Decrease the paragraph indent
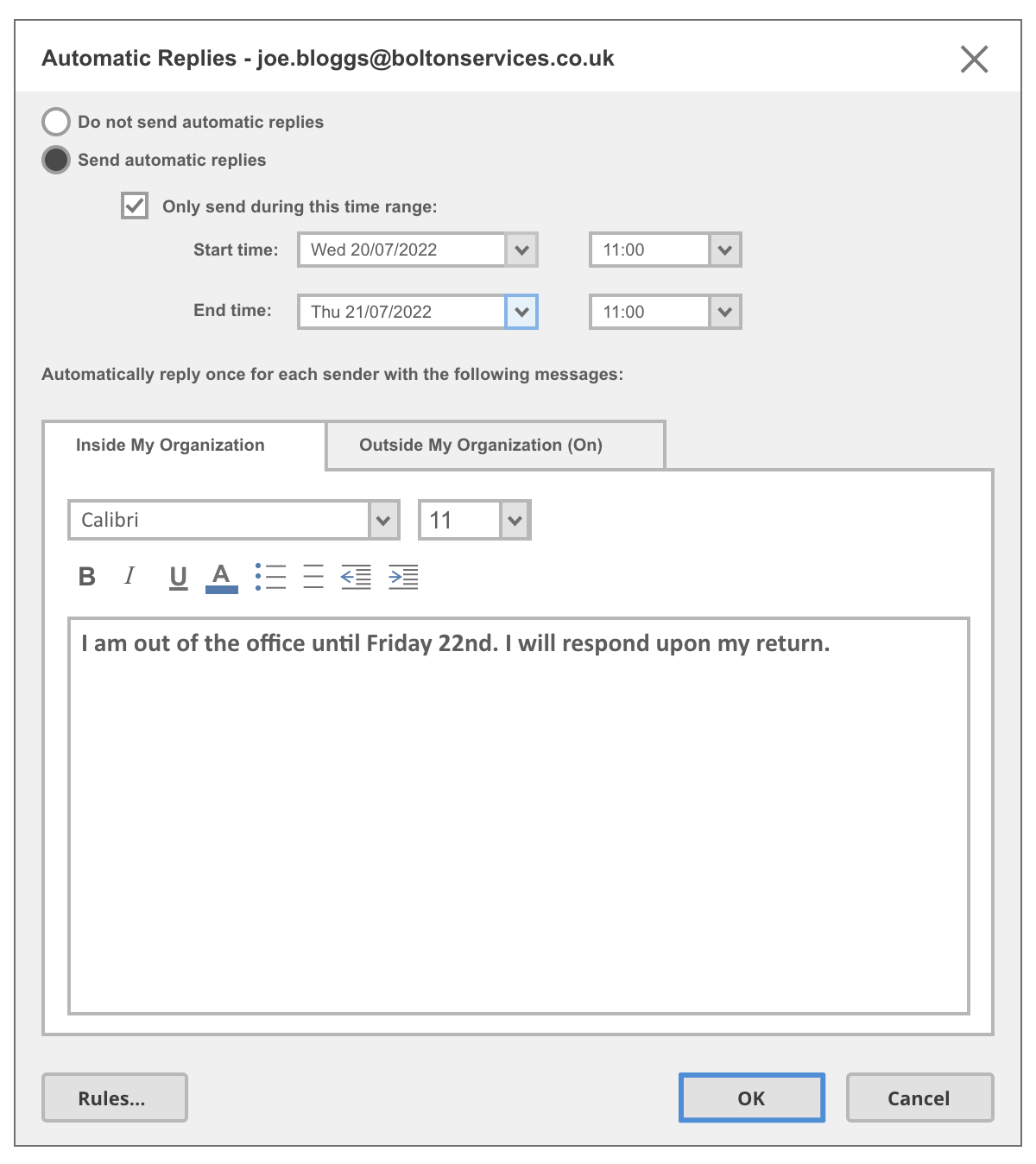Screen dimensions: 1036x1164 coord(357,576)
